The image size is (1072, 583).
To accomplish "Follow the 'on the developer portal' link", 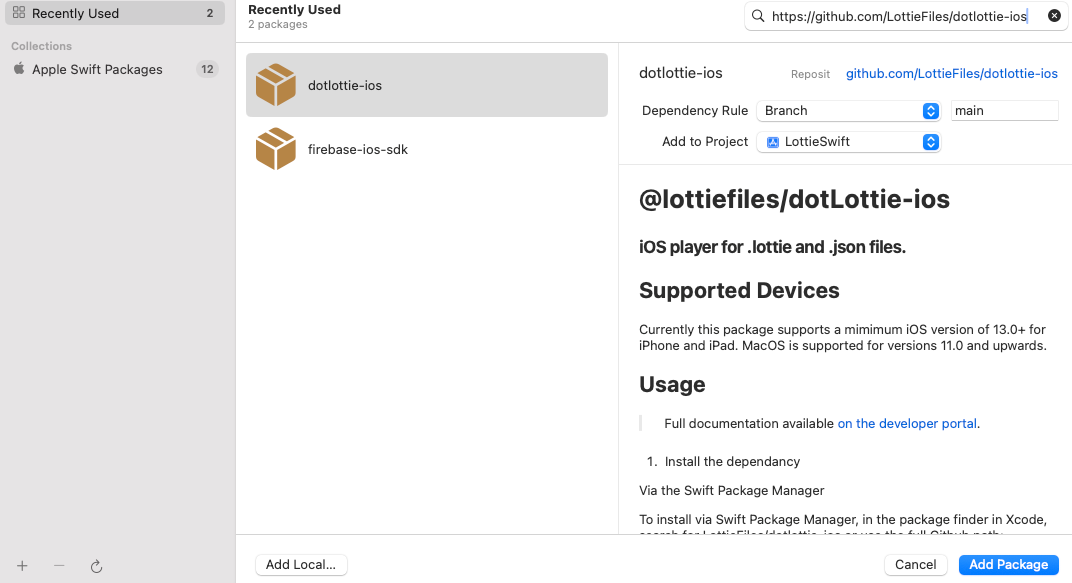I will click(x=907, y=424).
